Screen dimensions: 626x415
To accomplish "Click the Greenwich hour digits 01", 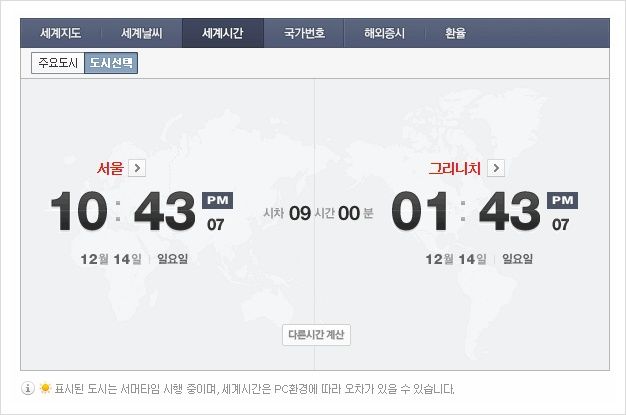I will point(420,211).
